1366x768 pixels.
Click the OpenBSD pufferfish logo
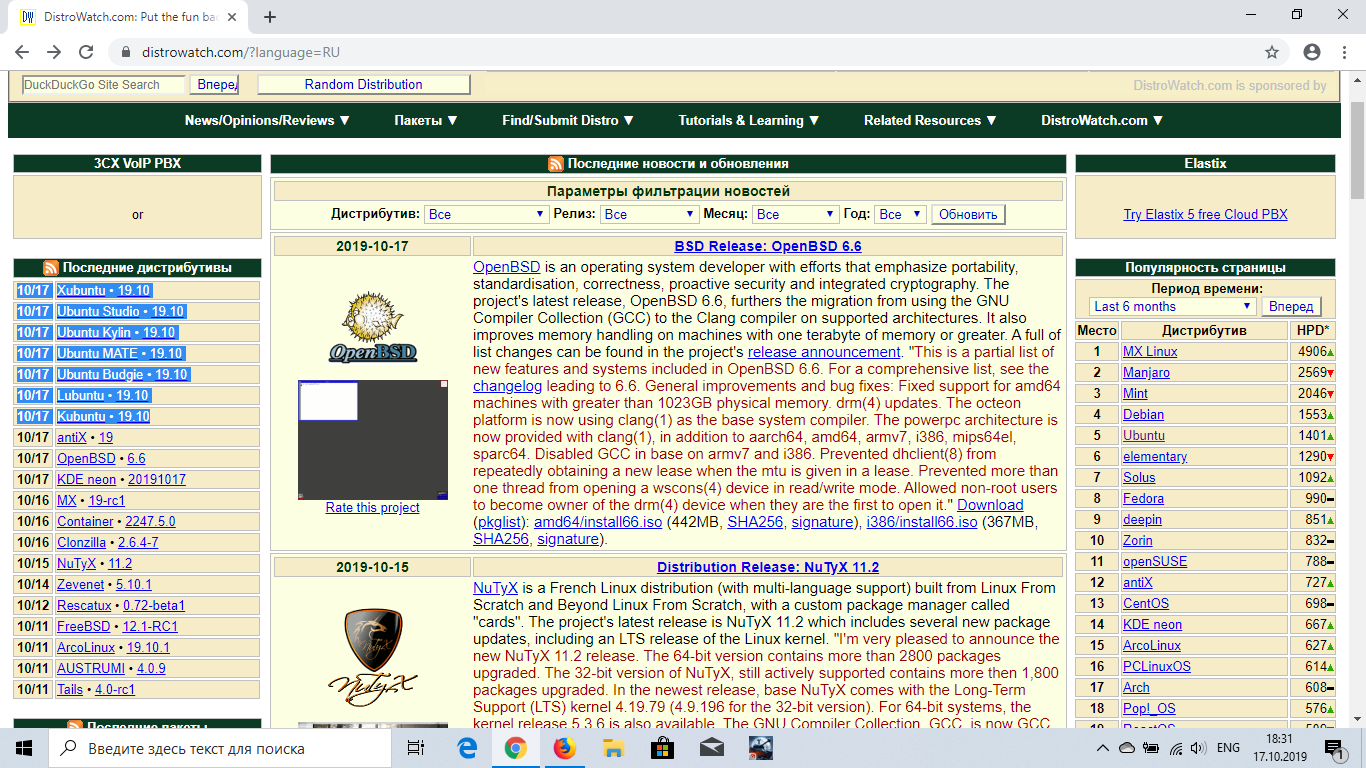pyautogui.click(x=372, y=326)
